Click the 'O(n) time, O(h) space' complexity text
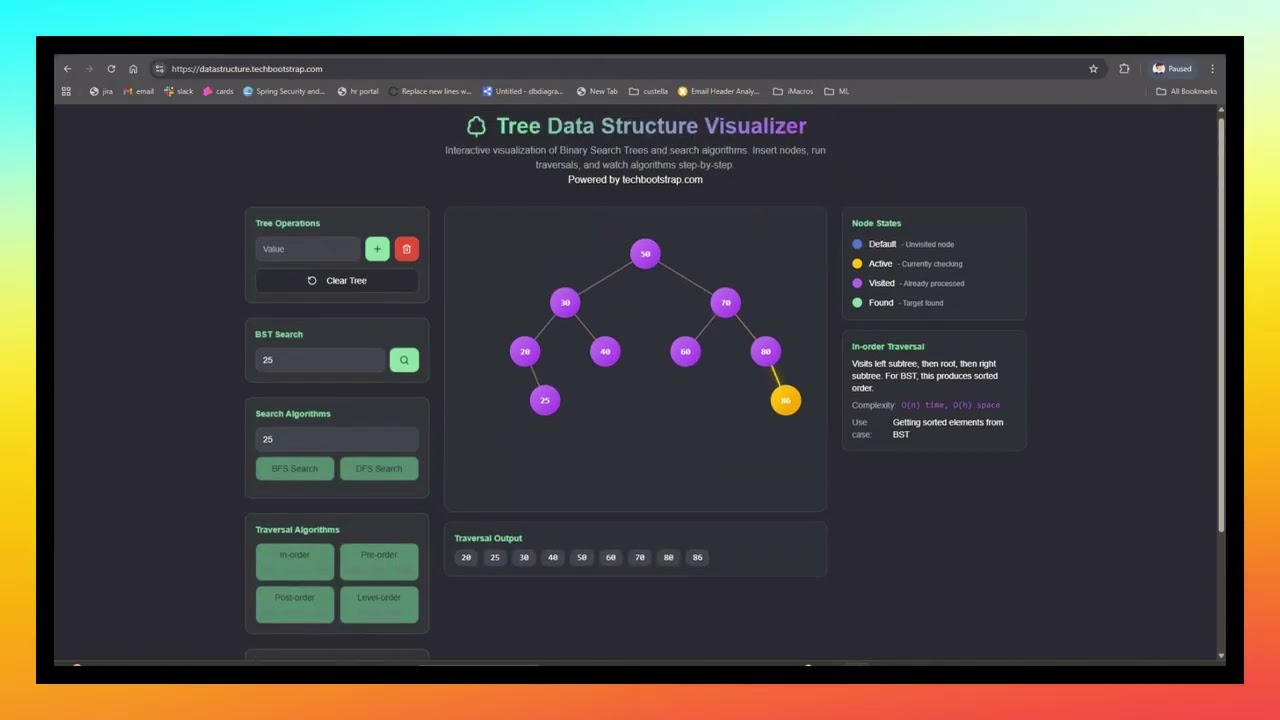Viewport: 1280px width, 720px height. (x=950, y=405)
